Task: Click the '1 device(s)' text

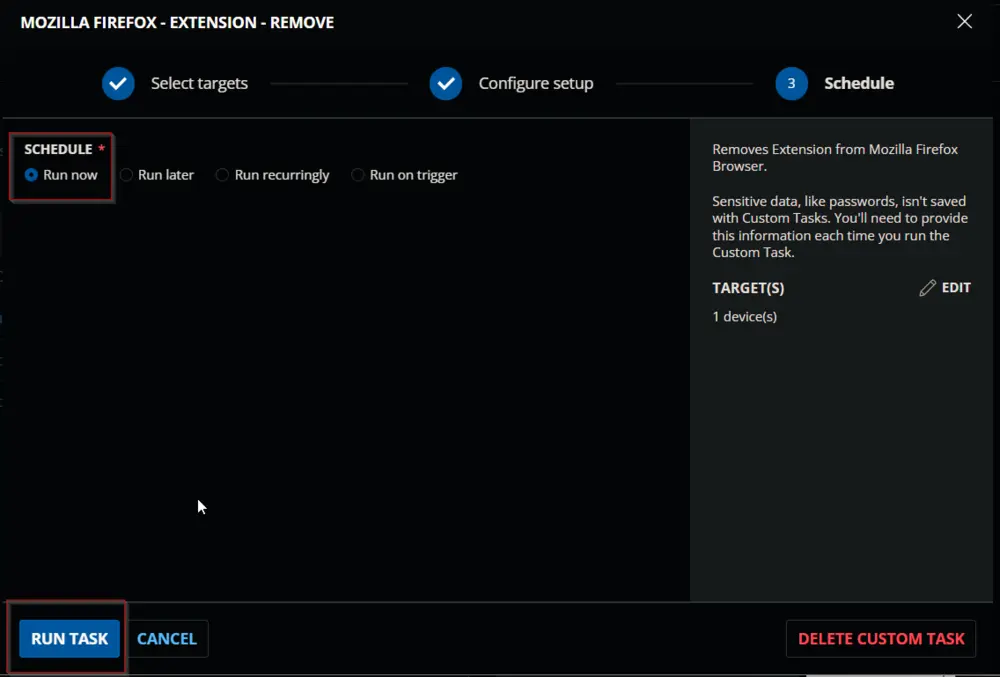Action: 744,317
